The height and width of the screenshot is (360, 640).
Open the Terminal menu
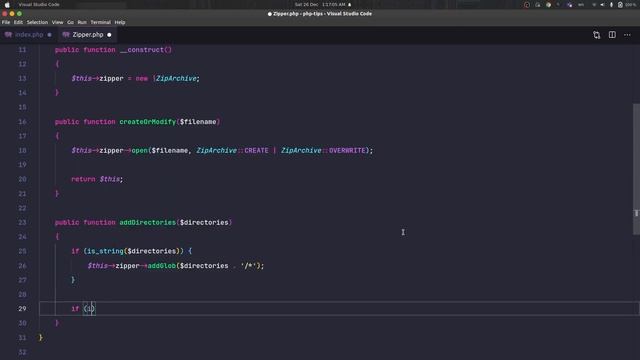[100, 22]
